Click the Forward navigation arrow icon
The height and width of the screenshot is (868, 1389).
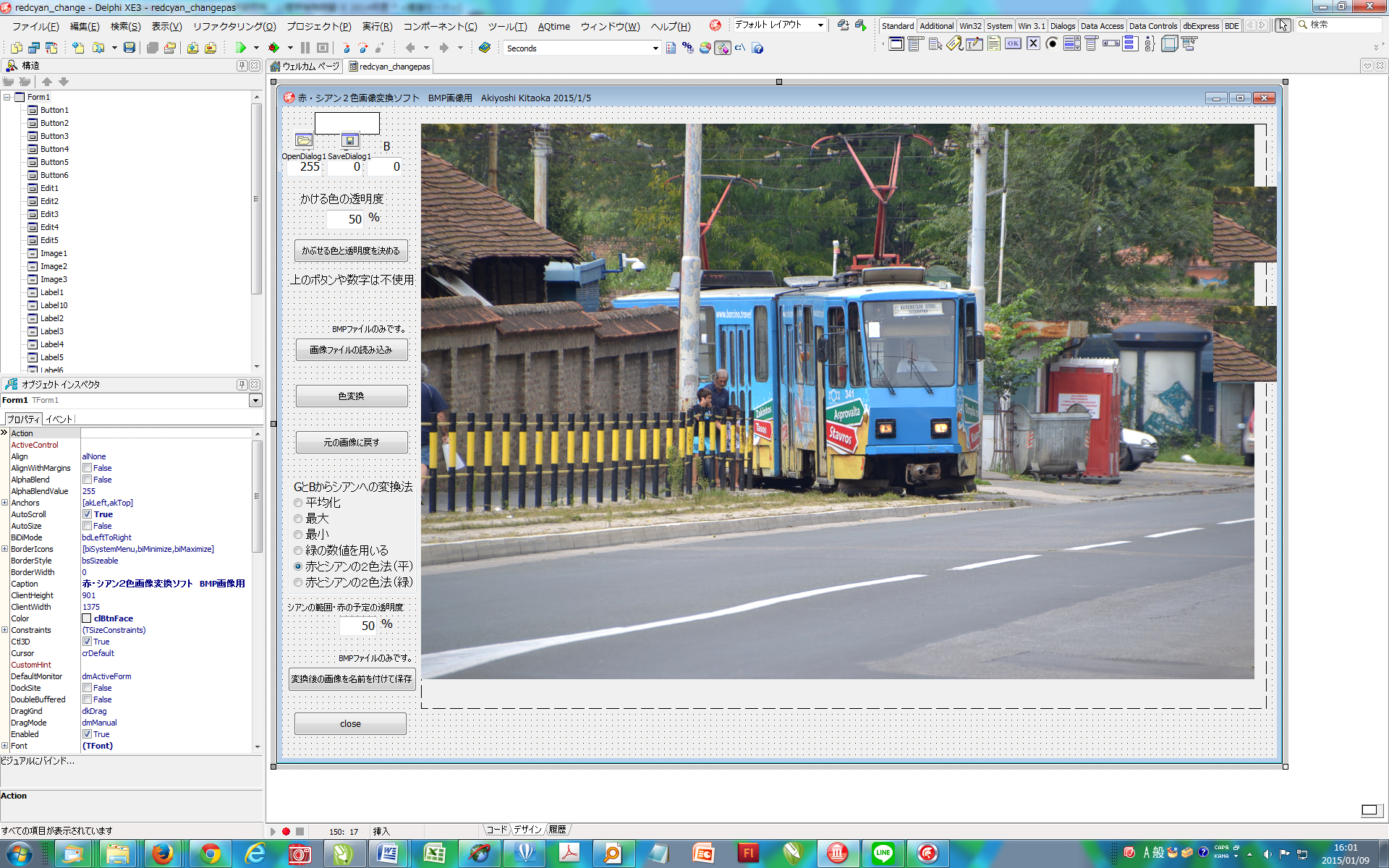point(443,48)
